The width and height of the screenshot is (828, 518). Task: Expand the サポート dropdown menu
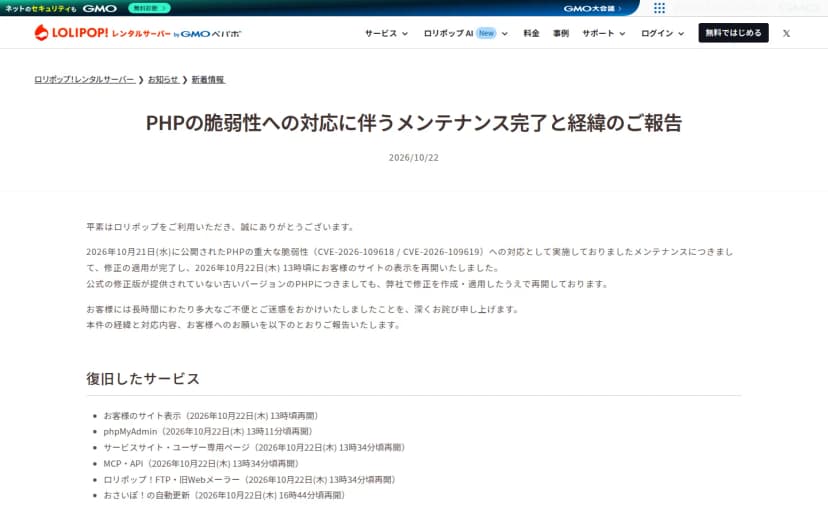pos(604,33)
